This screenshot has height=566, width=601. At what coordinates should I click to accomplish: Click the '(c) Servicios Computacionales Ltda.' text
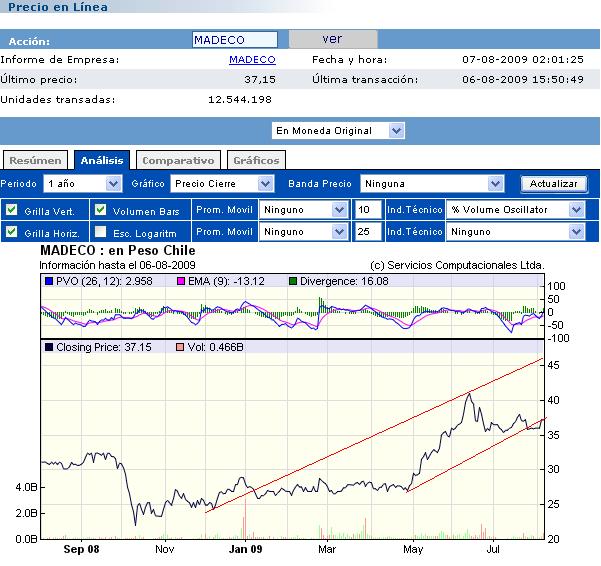point(457,265)
